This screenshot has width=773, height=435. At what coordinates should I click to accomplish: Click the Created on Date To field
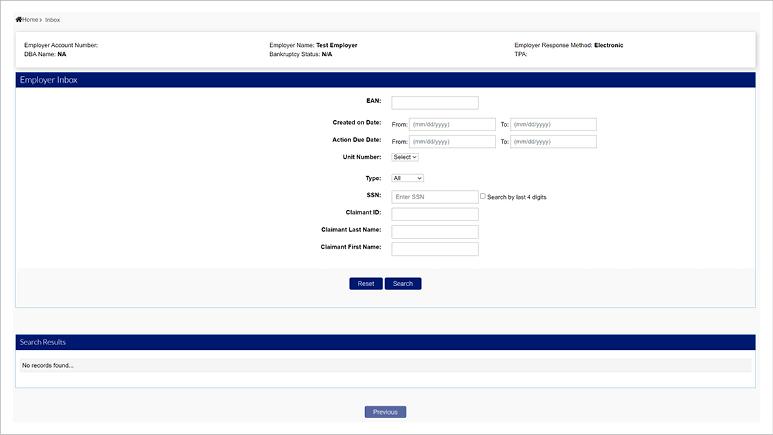[553, 124]
